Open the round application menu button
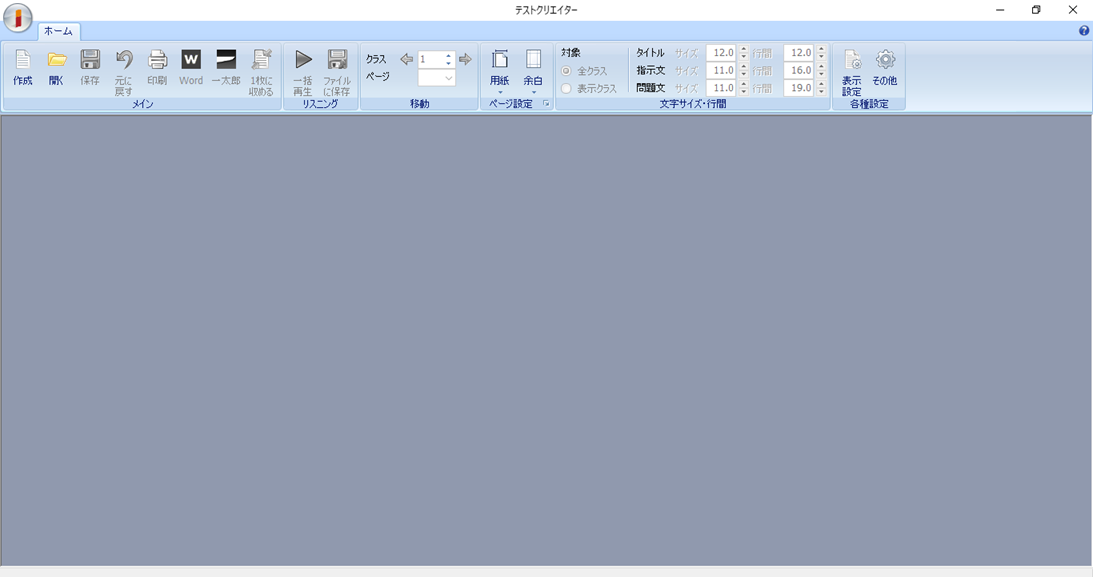Viewport: 1093px width, 577px height. click(x=18, y=17)
